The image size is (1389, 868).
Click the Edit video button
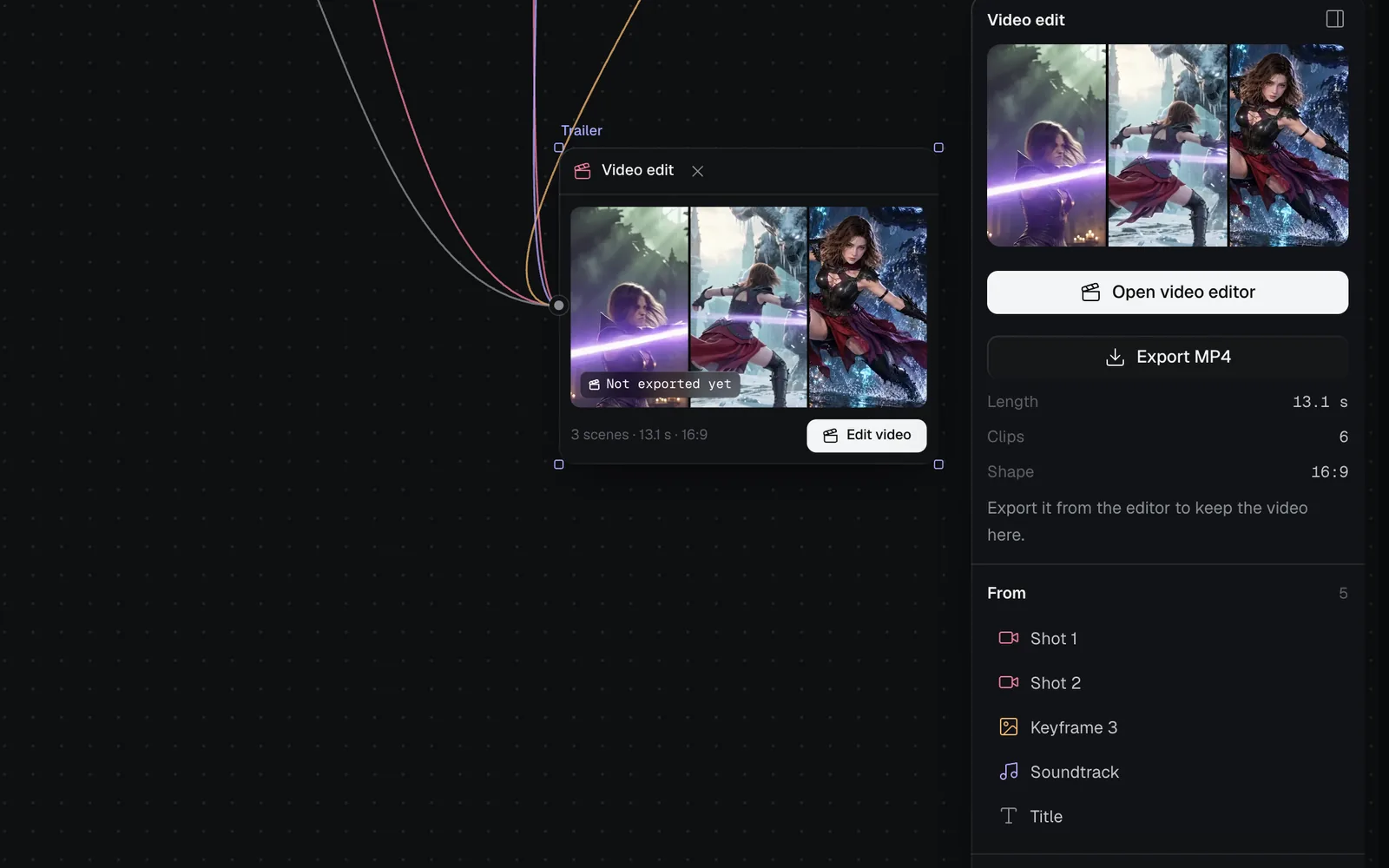(x=866, y=436)
